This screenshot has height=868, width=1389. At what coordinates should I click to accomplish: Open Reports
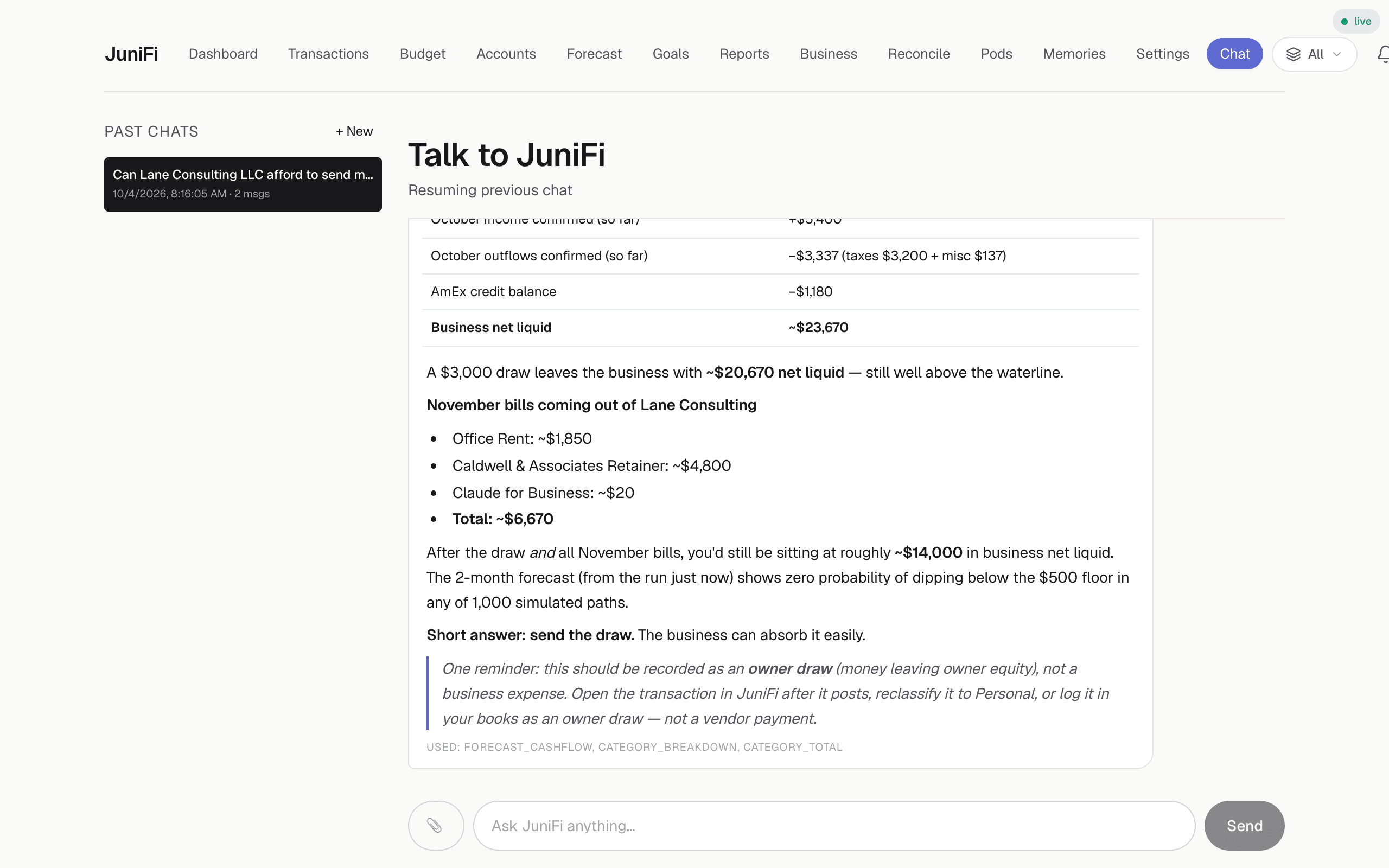[x=744, y=54]
